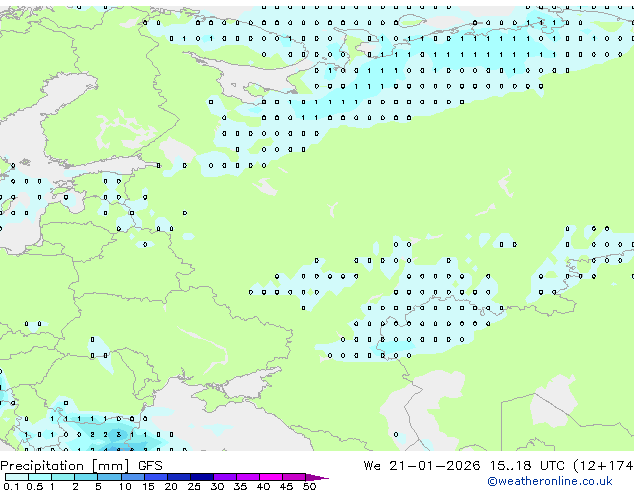Select the 40–45 mm magenta legend swatch
634x490 pixels.
coord(271,477)
